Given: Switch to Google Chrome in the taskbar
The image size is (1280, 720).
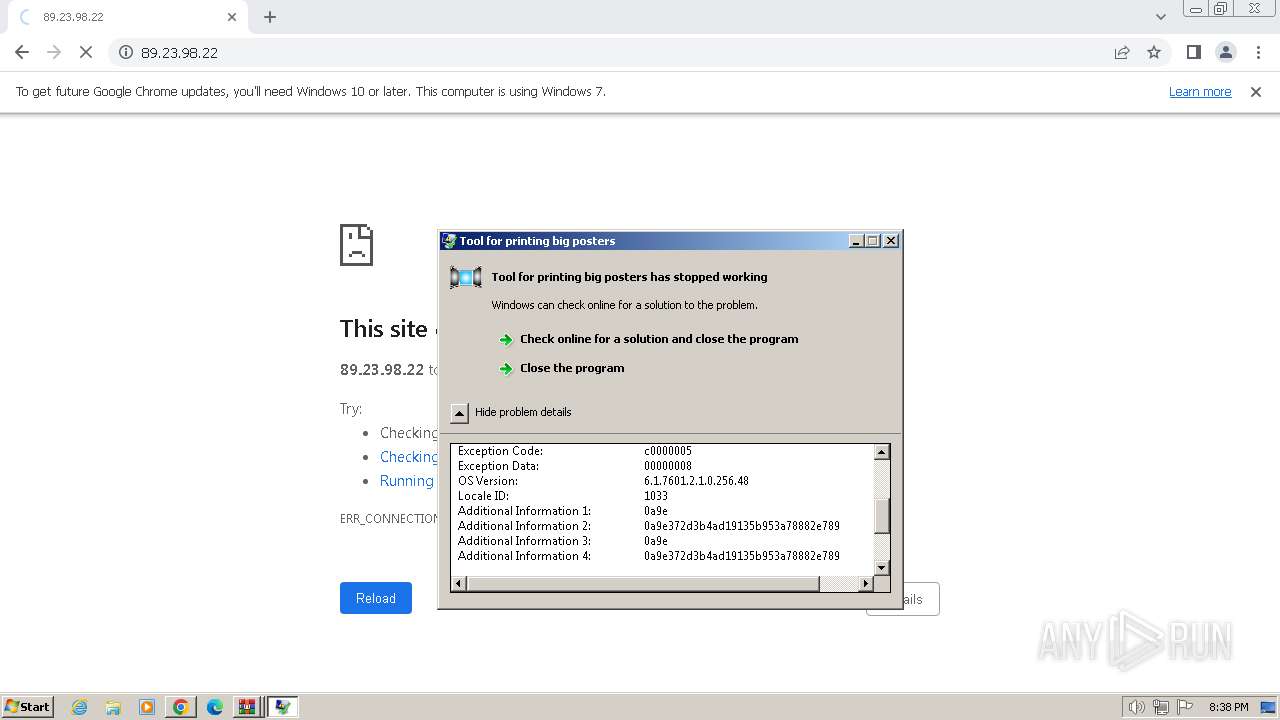Looking at the screenshot, I should [x=181, y=707].
